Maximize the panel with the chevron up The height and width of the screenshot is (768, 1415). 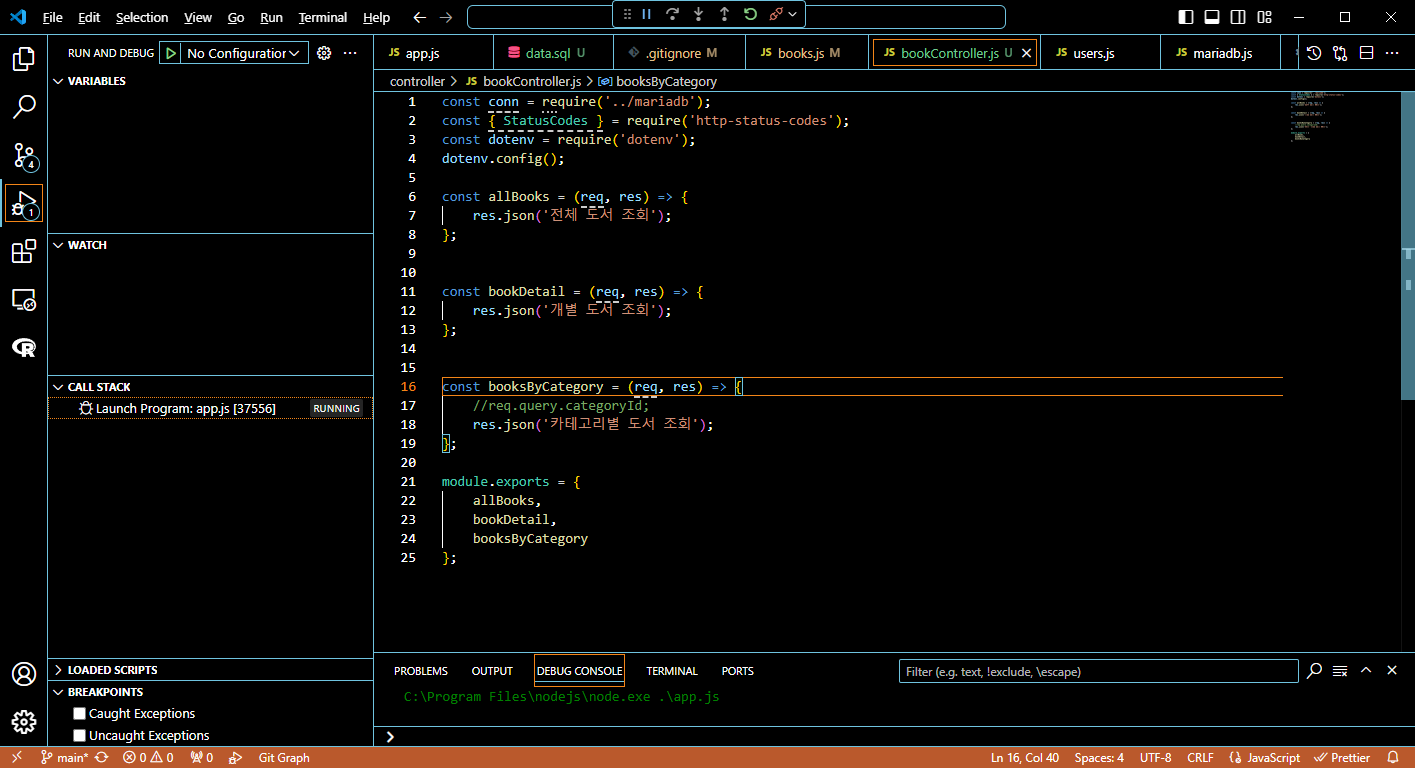[1366, 670]
